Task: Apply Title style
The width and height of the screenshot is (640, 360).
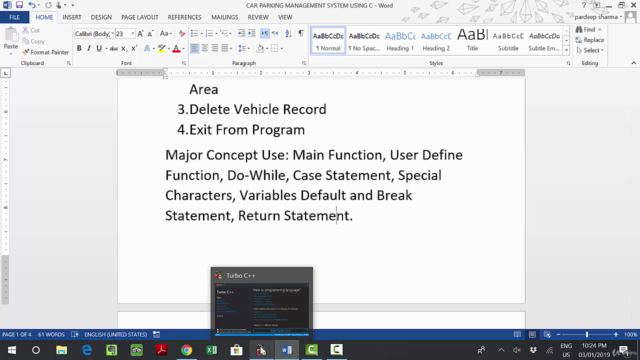Action: tap(472, 41)
